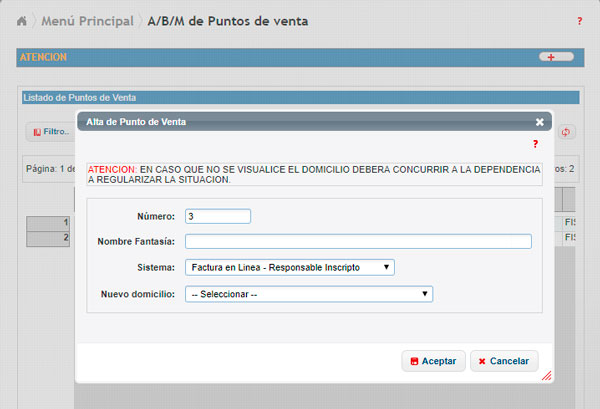Open the Sistema dropdown
The height and width of the screenshot is (409, 600).
(290, 267)
